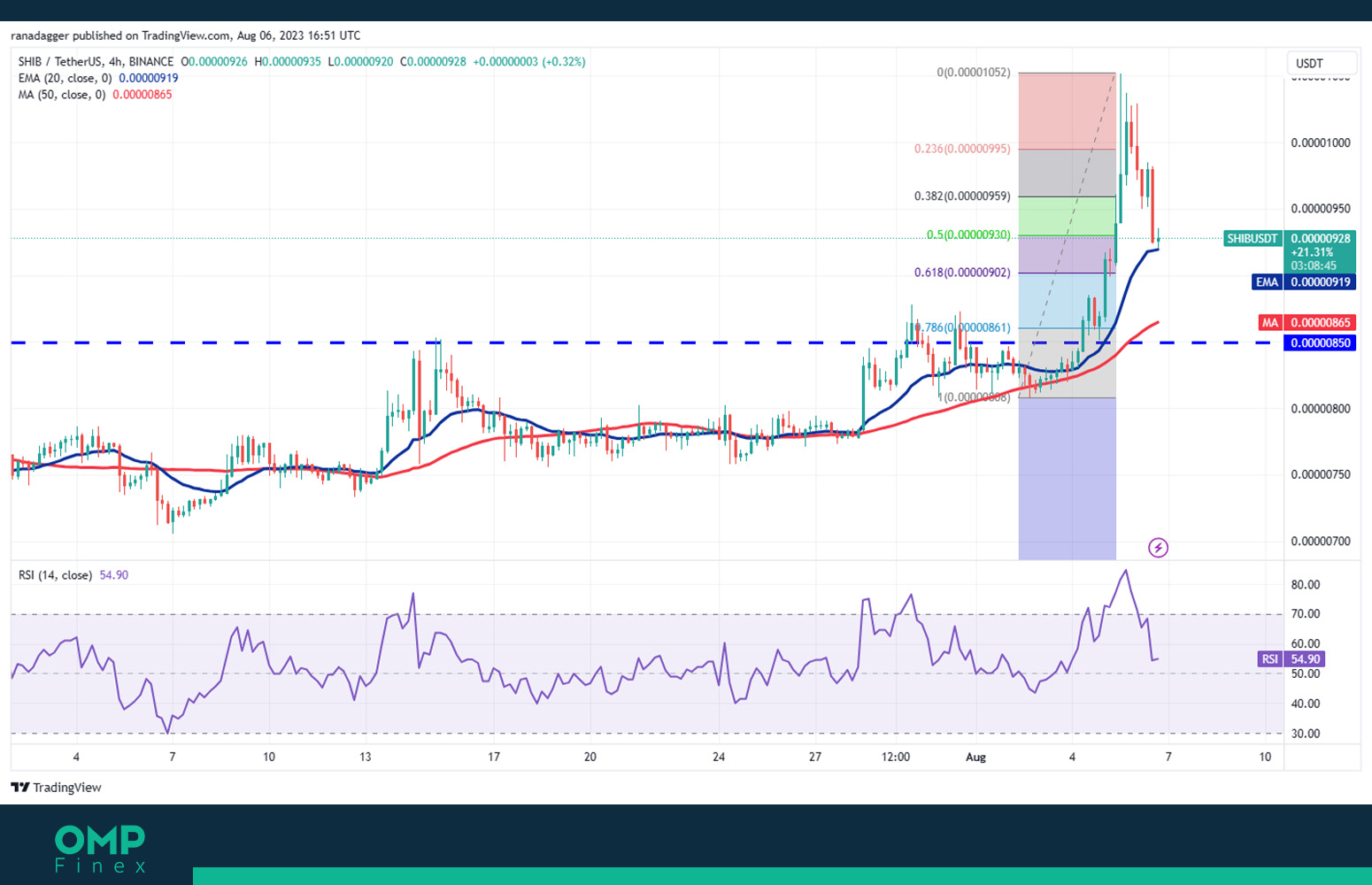Click the +0.00000003 (+0.32%) change value
Screen dimensions: 1372x885
(x=529, y=62)
